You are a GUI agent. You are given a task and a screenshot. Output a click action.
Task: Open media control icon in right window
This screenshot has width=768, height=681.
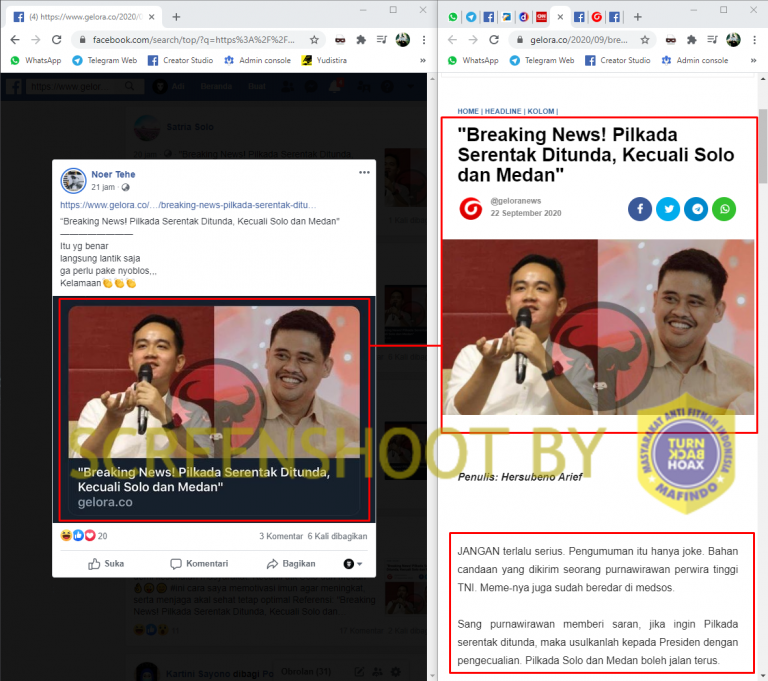click(712, 40)
